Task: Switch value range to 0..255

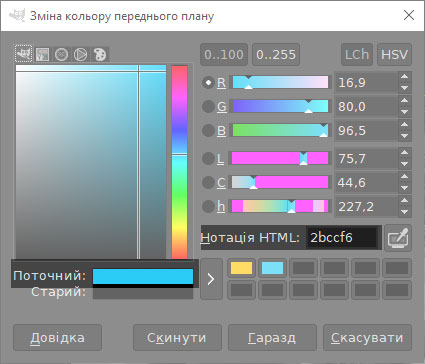Action: 276,54
